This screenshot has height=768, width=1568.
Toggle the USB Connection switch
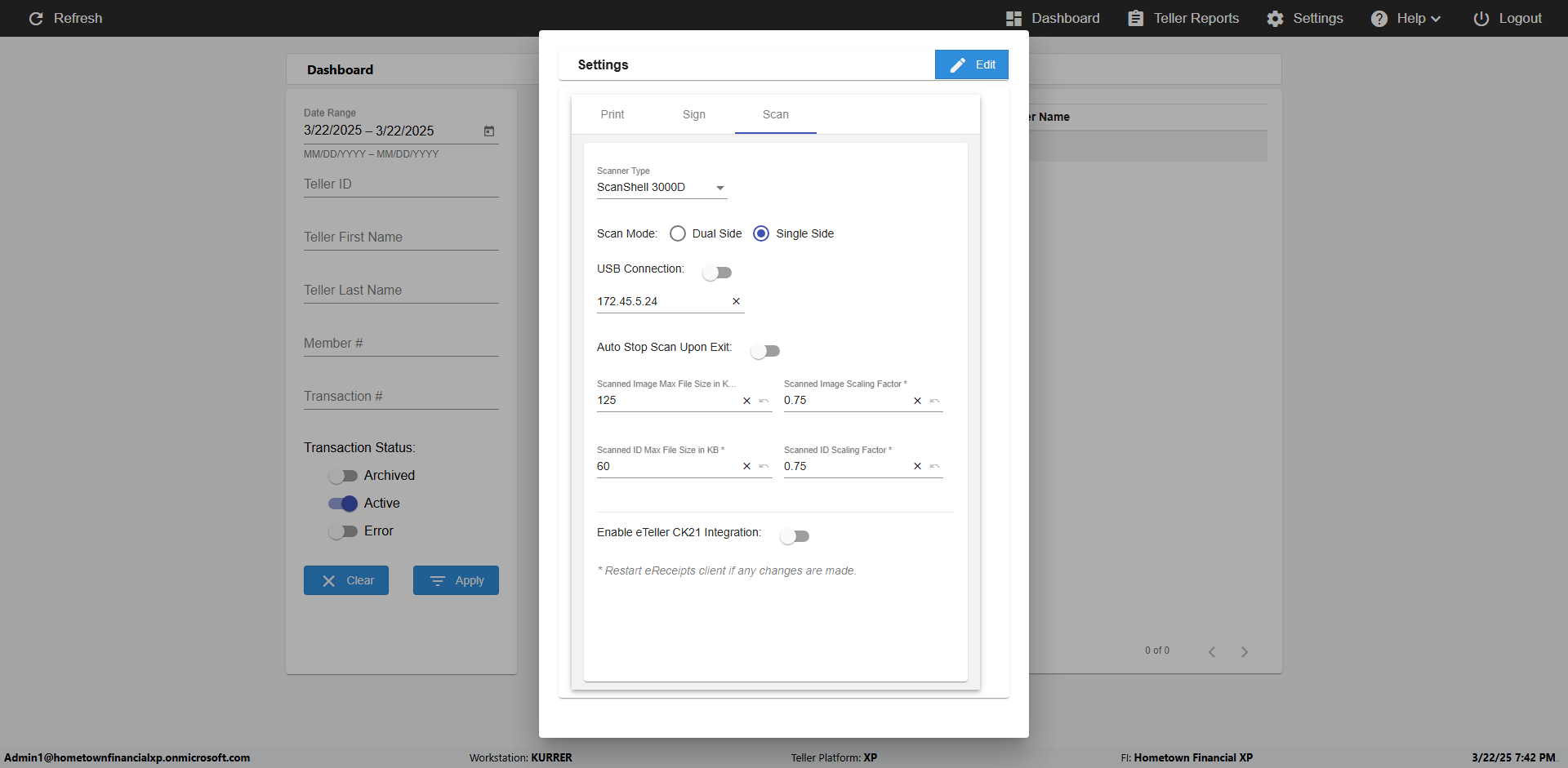(x=717, y=273)
